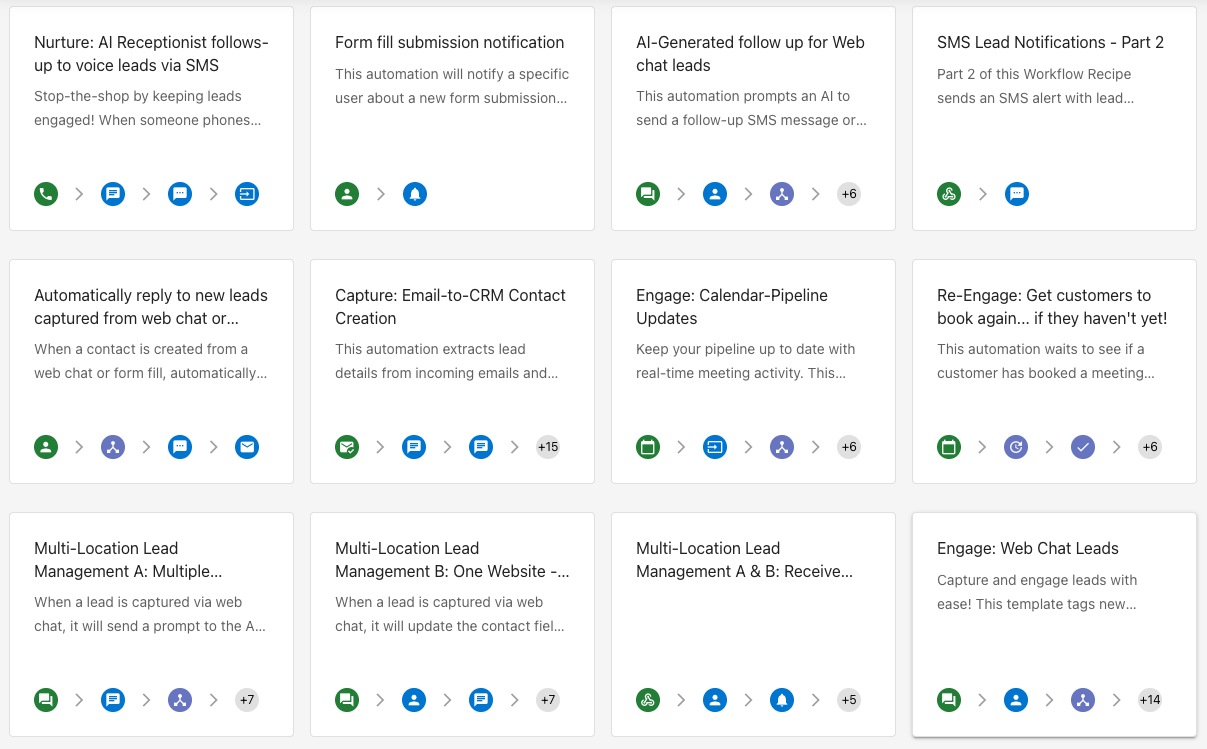Open the Engage: Calendar-Pipeline Updates template
The width and height of the screenshot is (1207, 749).
pos(732,307)
